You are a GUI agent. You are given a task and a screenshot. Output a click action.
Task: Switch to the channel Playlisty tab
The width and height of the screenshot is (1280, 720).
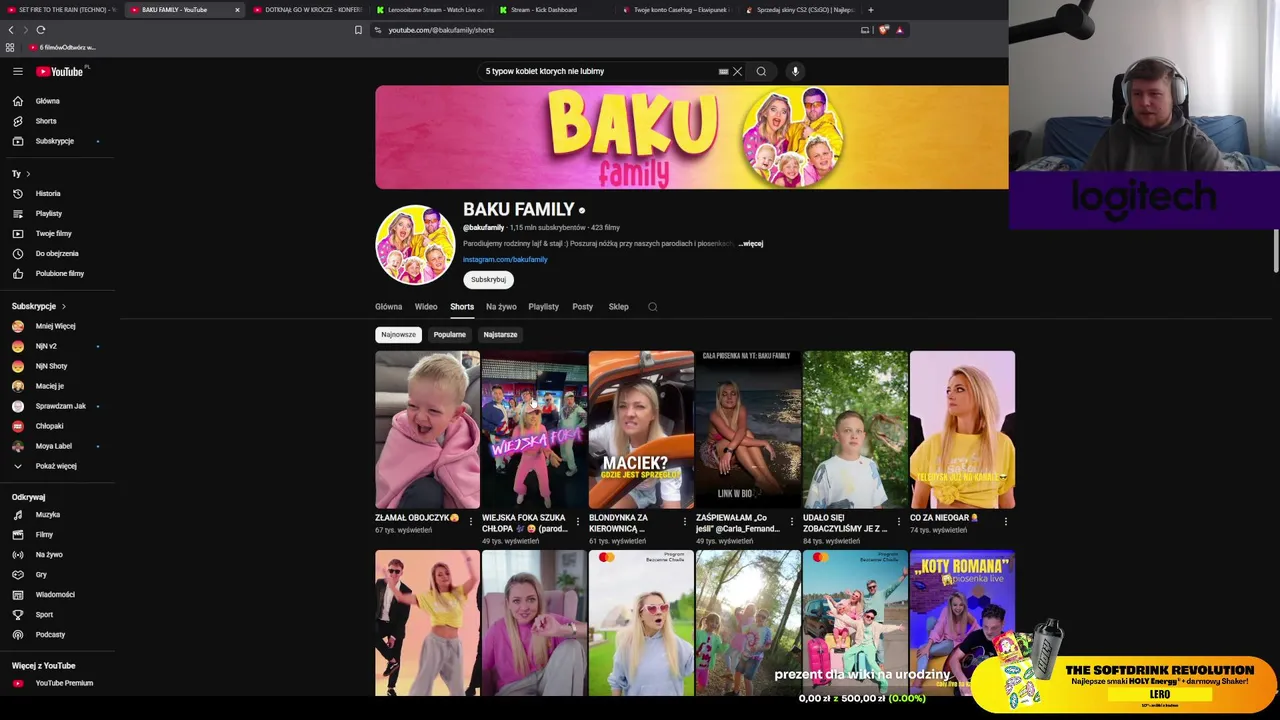click(x=543, y=307)
